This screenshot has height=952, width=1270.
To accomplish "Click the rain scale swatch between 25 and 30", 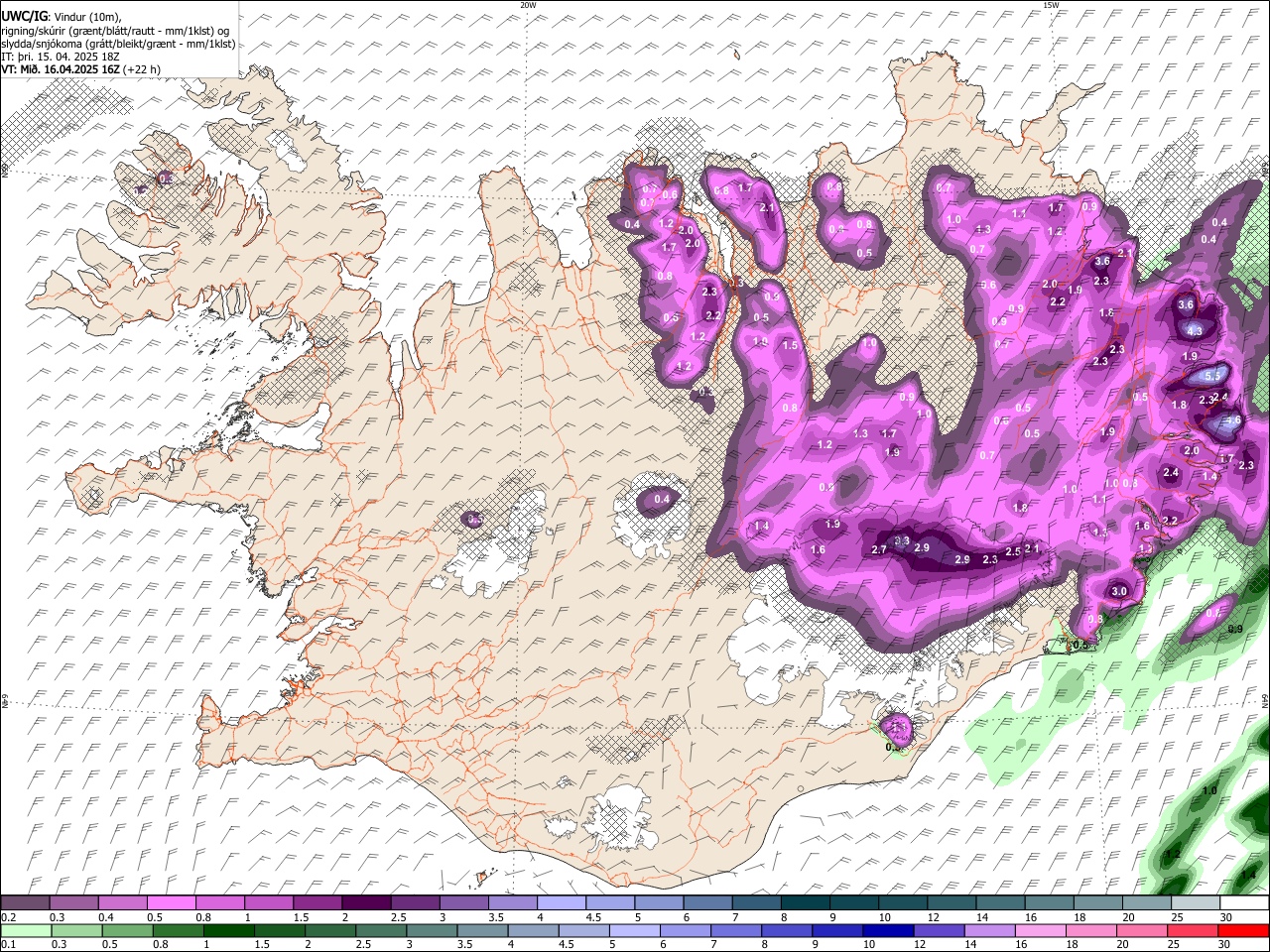I will (x=1194, y=930).
